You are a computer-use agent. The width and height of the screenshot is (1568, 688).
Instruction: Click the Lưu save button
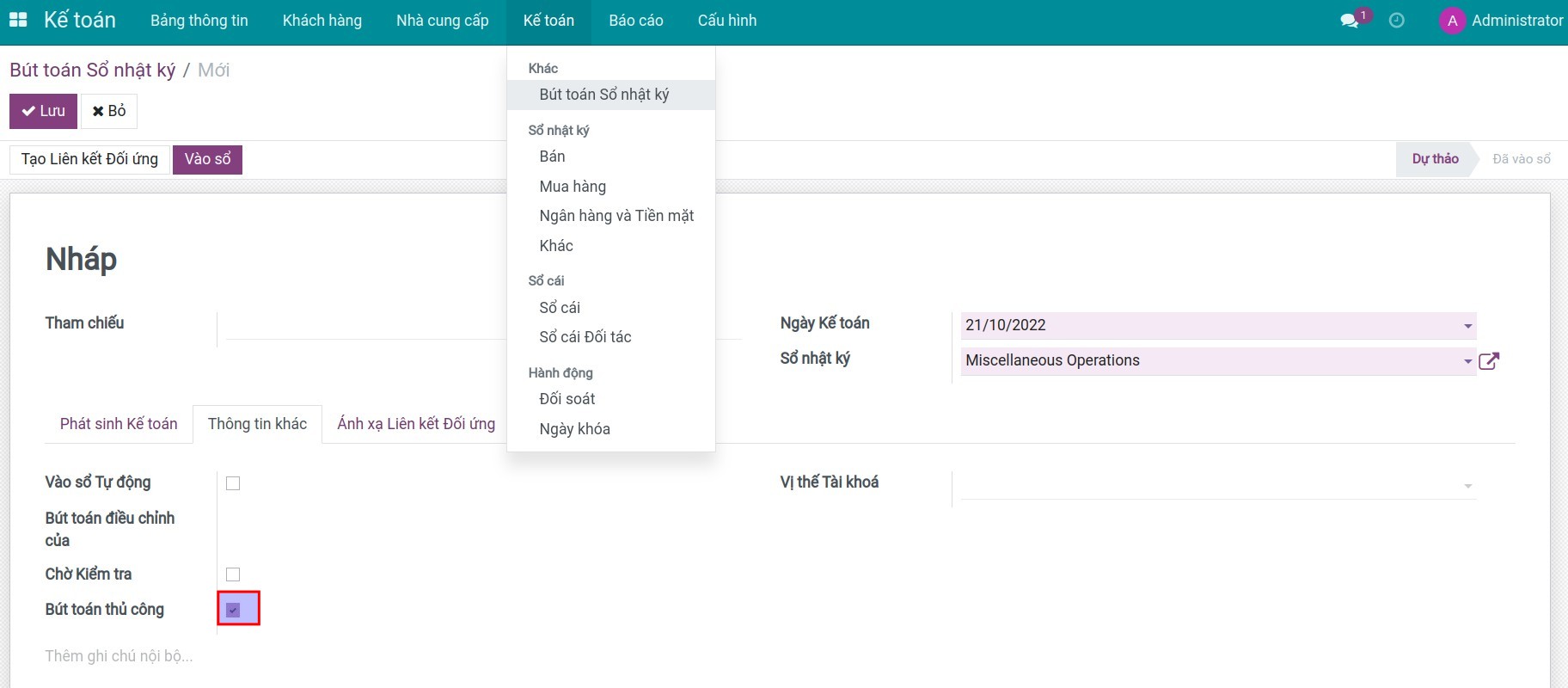tap(43, 111)
